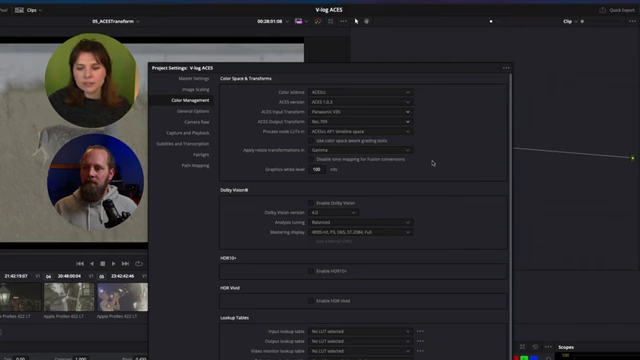The image size is (640, 360).
Task: Open the General Options section
Action: (x=193, y=111)
